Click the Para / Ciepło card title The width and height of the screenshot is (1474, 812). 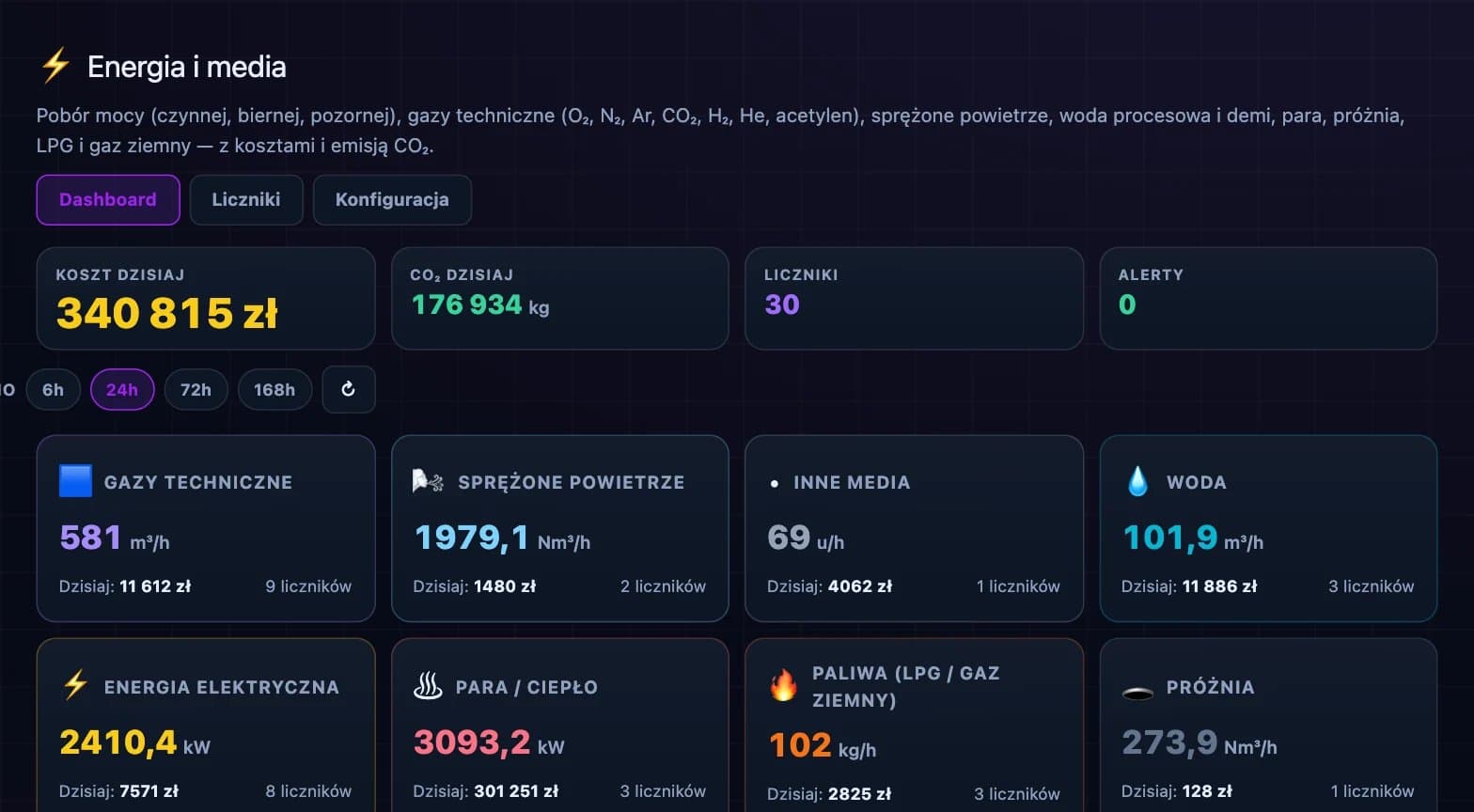pyautogui.click(x=526, y=687)
